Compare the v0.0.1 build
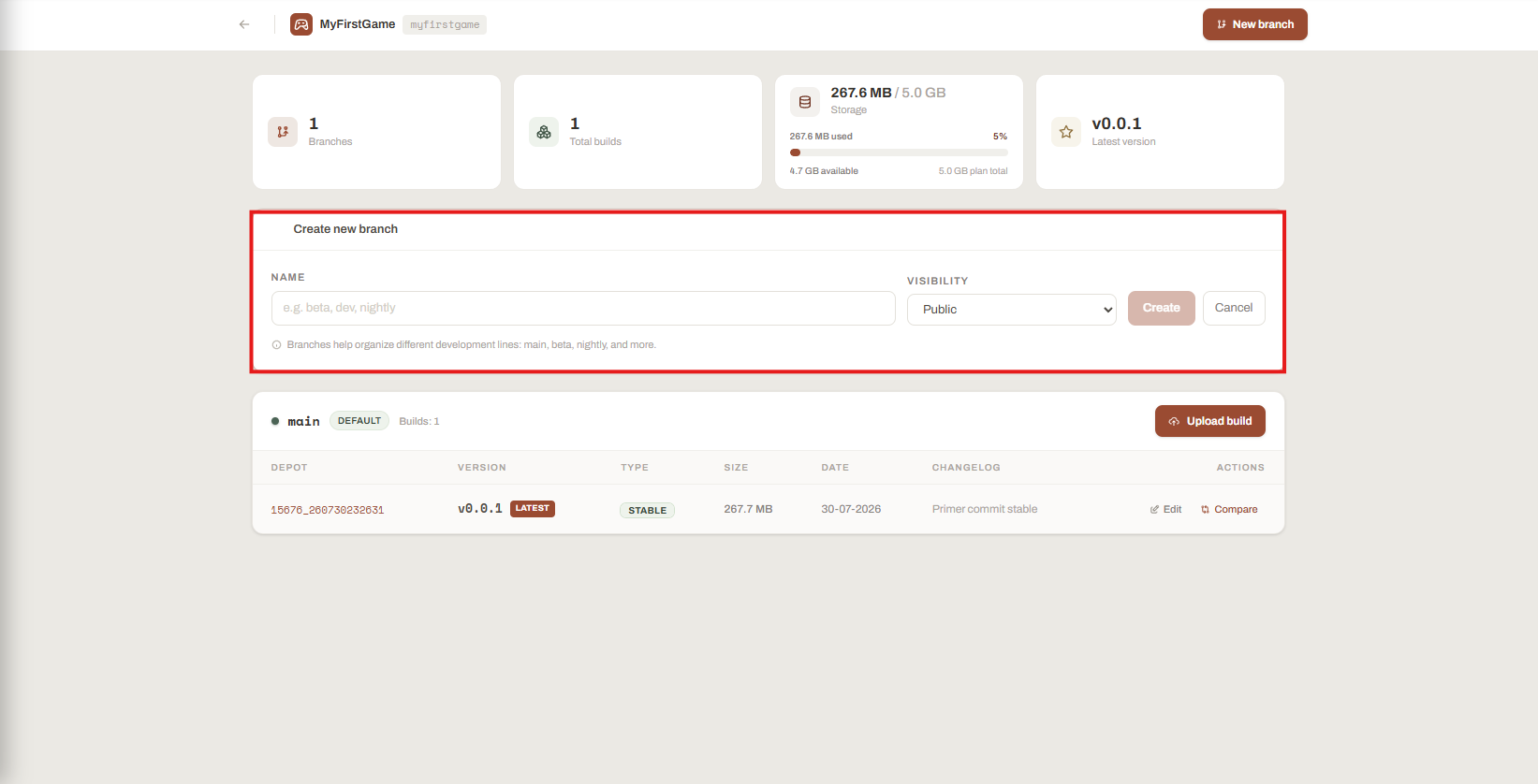This screenshot has width=1538, height=784. tap(1229, 510)
